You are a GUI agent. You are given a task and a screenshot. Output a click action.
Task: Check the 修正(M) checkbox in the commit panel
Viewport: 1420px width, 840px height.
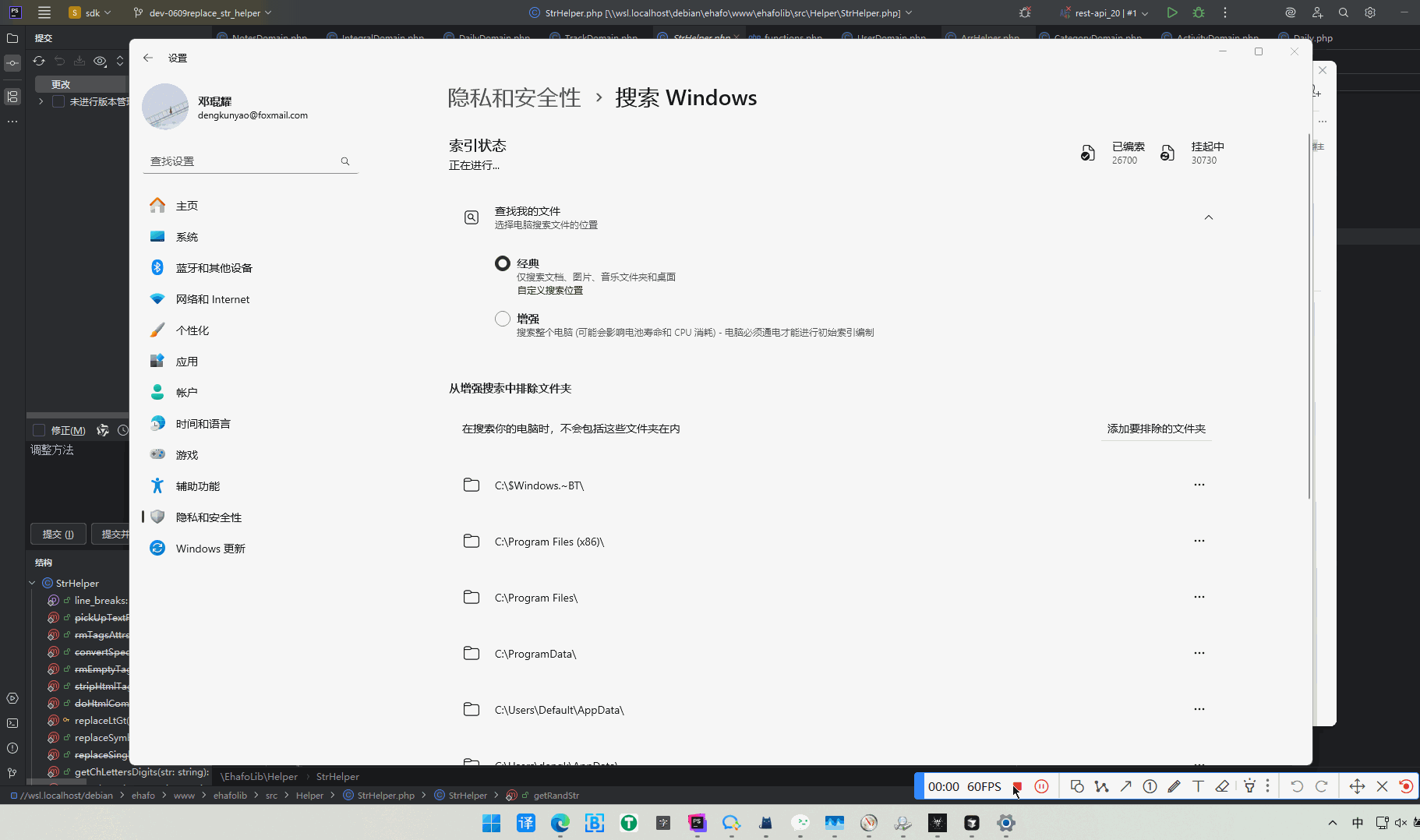(38, 429)
